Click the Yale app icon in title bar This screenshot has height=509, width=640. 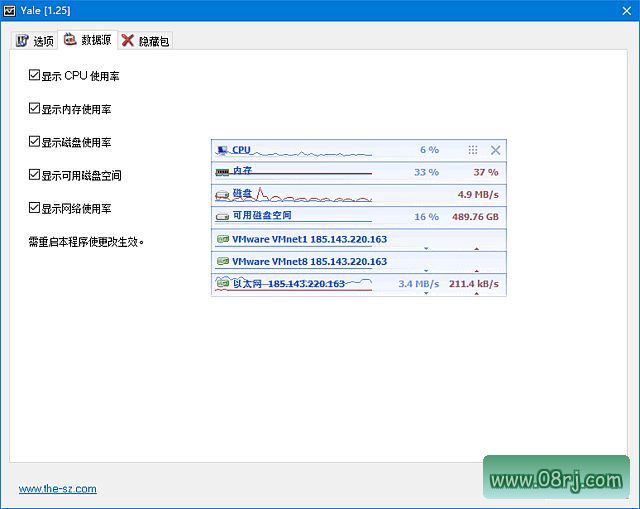click(9, 11)
